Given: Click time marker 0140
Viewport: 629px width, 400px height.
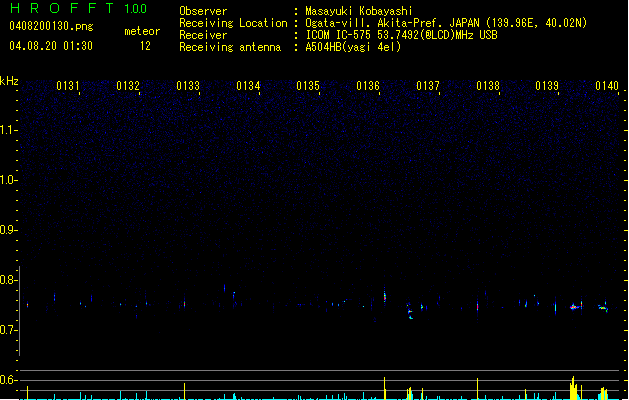Looking at the screenshot, I should click(607, 86).
